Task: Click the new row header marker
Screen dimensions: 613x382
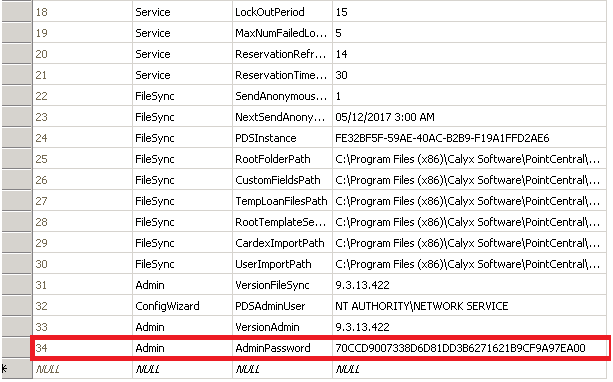Action: pos(16,369)
